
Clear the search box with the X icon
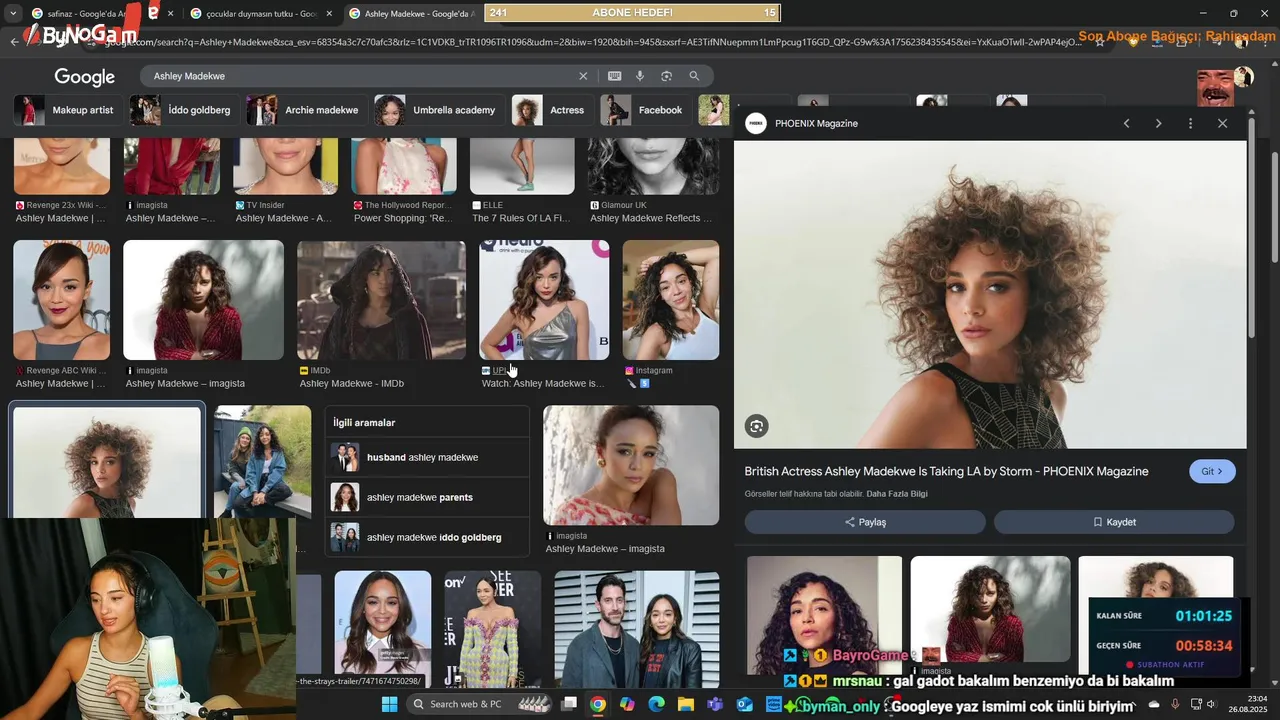point(583,76)
